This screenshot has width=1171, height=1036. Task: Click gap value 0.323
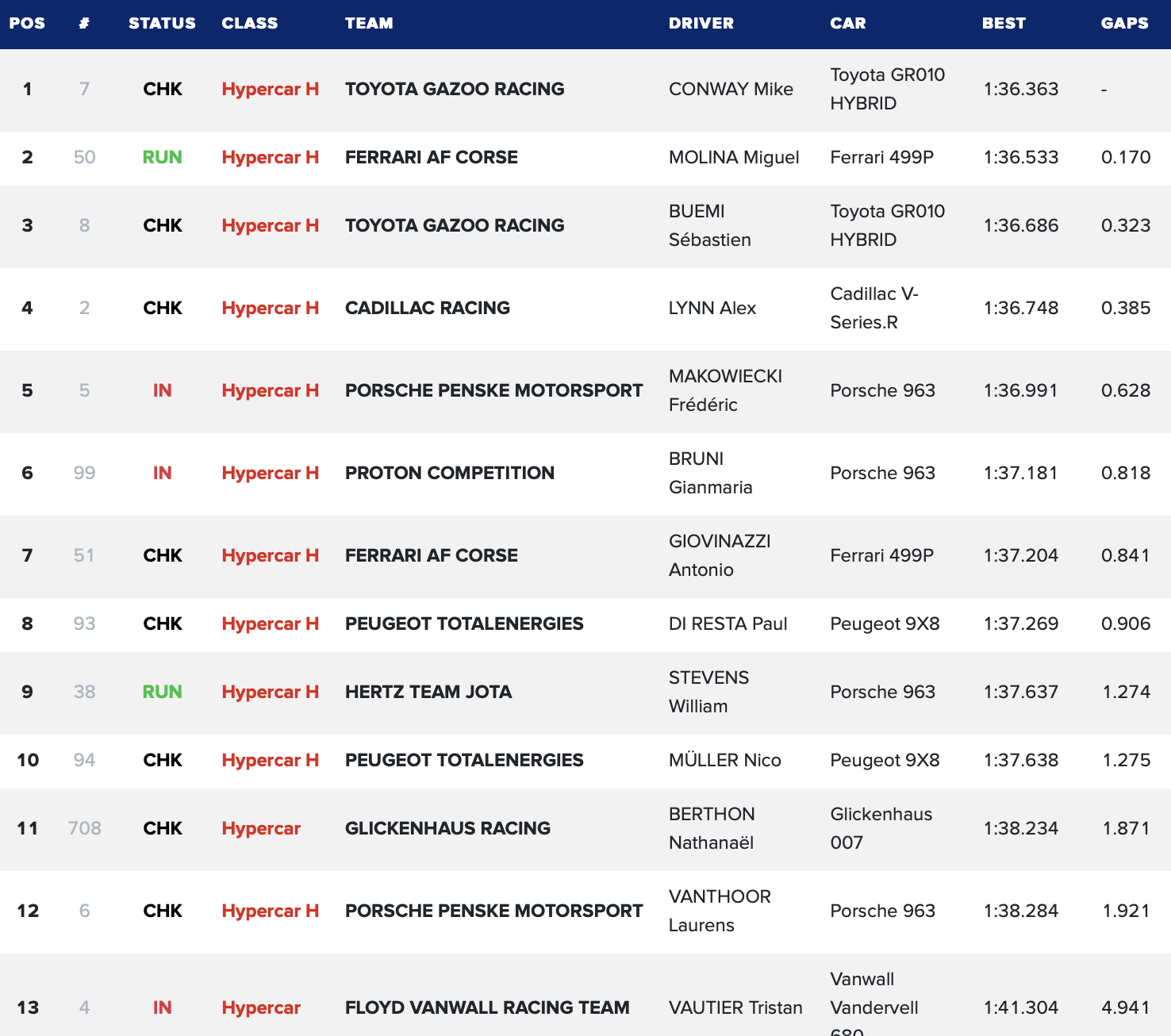1126,225
